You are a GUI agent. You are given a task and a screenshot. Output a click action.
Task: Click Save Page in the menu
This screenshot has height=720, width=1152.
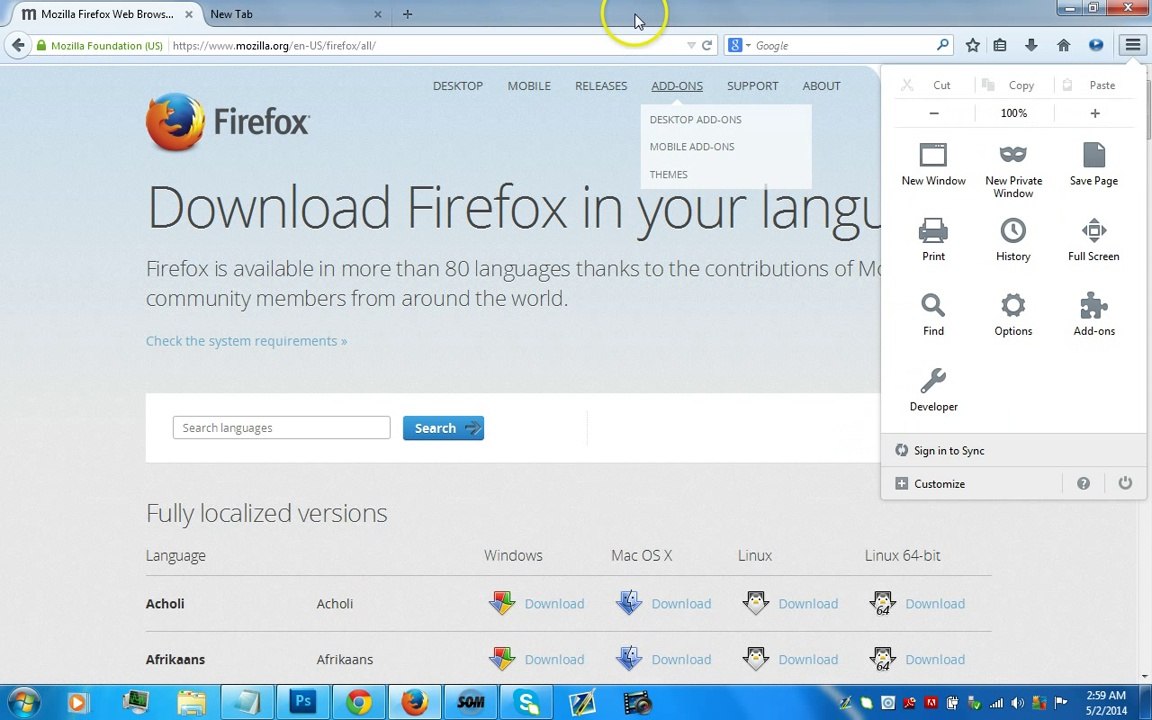click(1093, 165)
